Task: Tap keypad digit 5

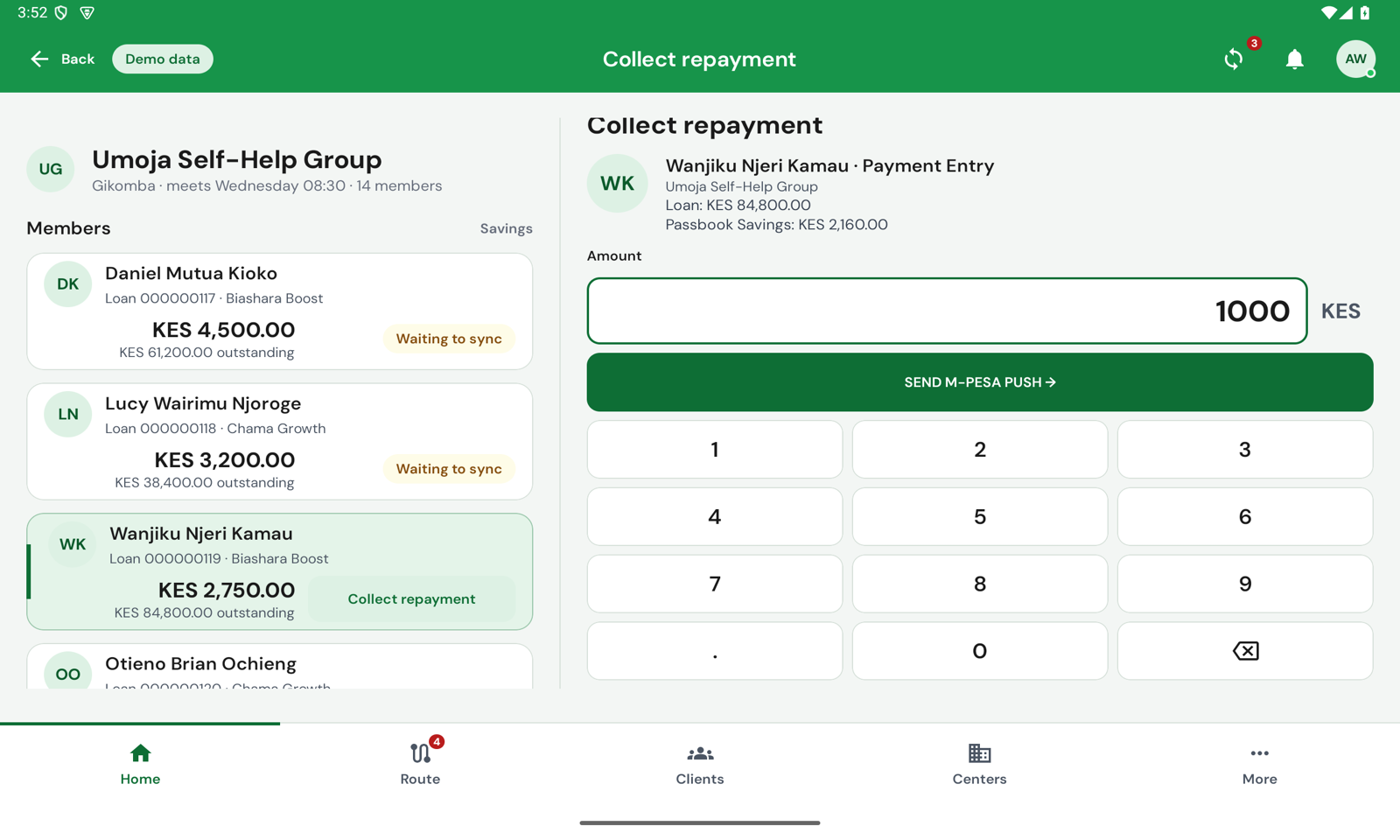Action: point(979,516)
